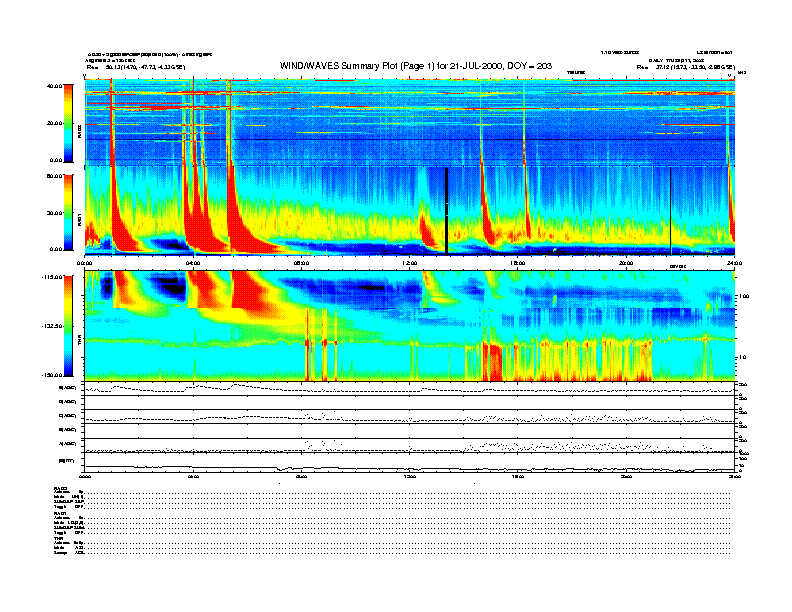This screenshot has width=792, height=612.
Task: Click the 100 label on TNR right axis
Action: coord(744,296)
